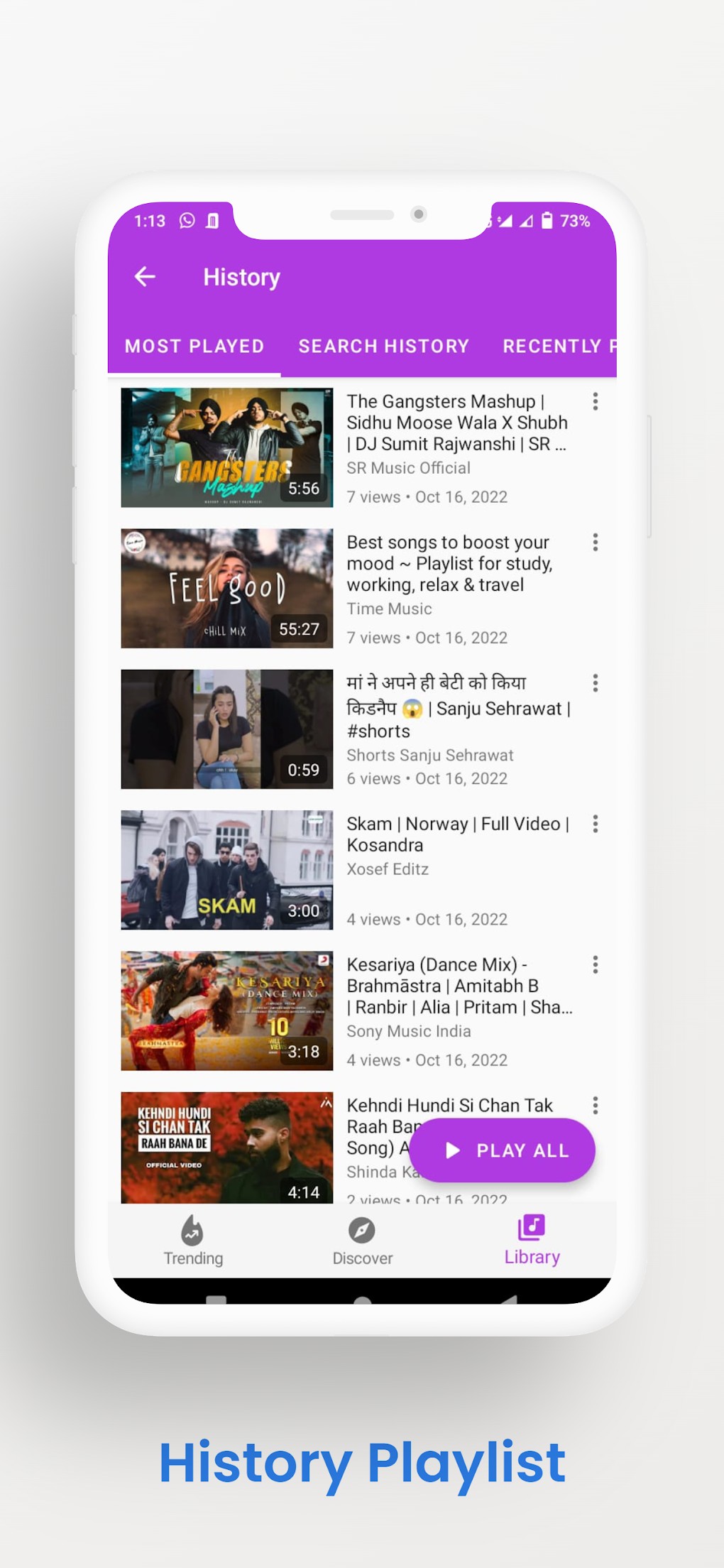
Task: Tap Sony Music India channel name
Action: [409, 1031]
